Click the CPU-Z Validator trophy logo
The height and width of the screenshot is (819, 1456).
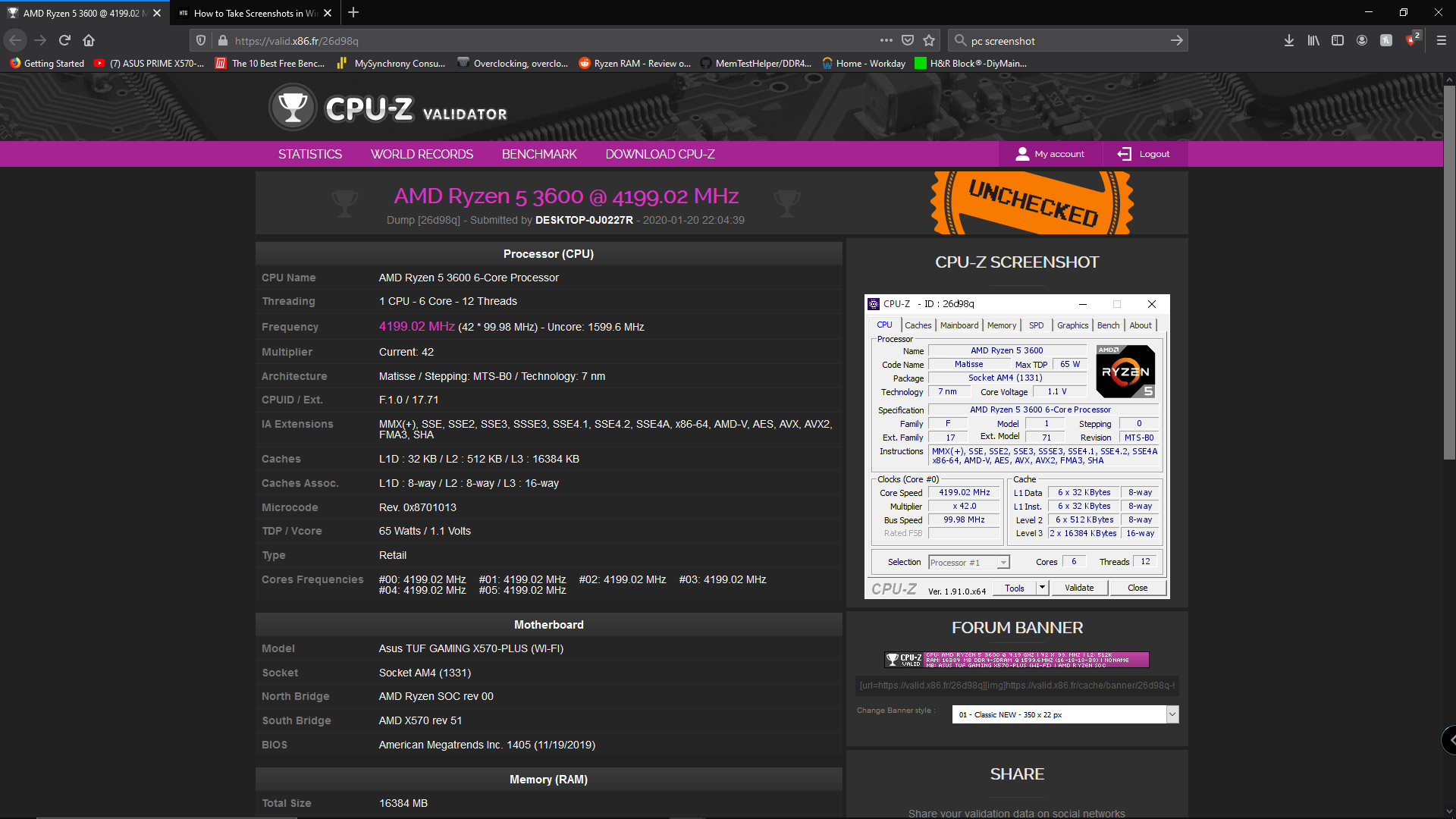(x=293, y=107)
